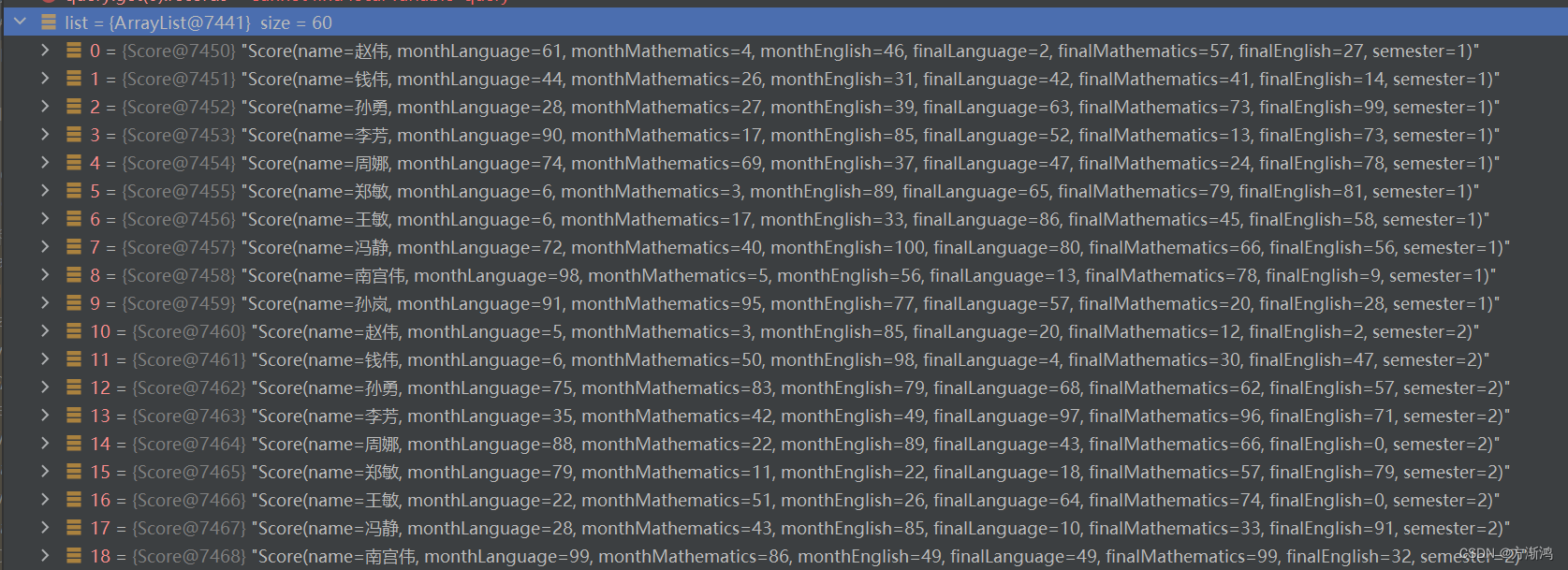Select value text of row 6 with finalLanguage=86
Viewport: 1568px width, 570px height.
[865, 219]
